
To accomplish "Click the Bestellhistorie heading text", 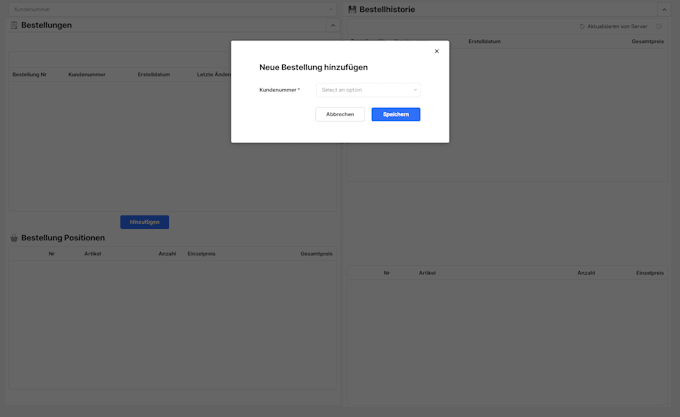I will (x=387, y=10).
